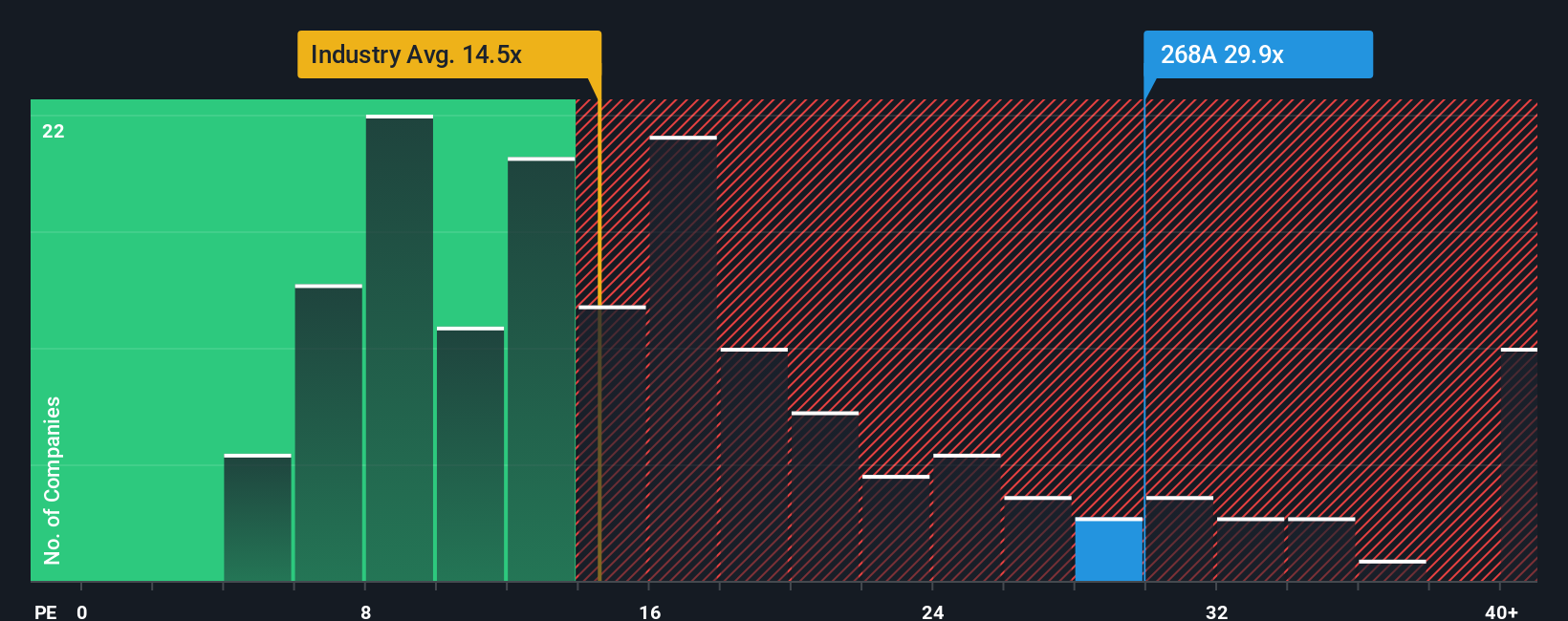Click the tallest bar at PE 8
Viewport: 1568px width, 621px height.
coord(400,348)
